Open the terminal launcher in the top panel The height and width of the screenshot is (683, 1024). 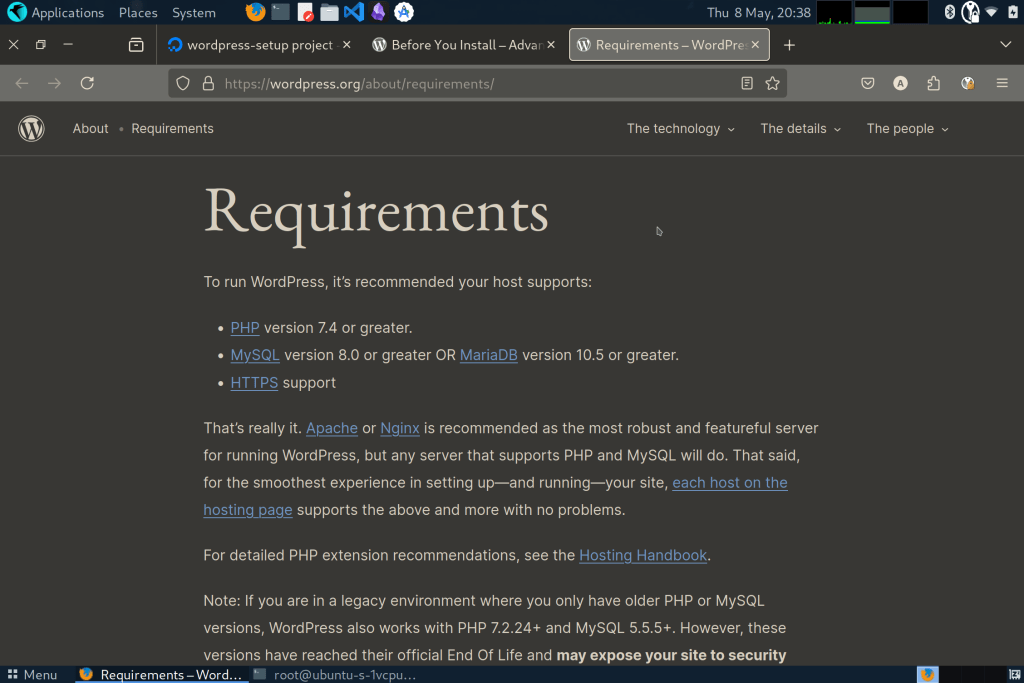pyautogui.click(x=280, y=12)
